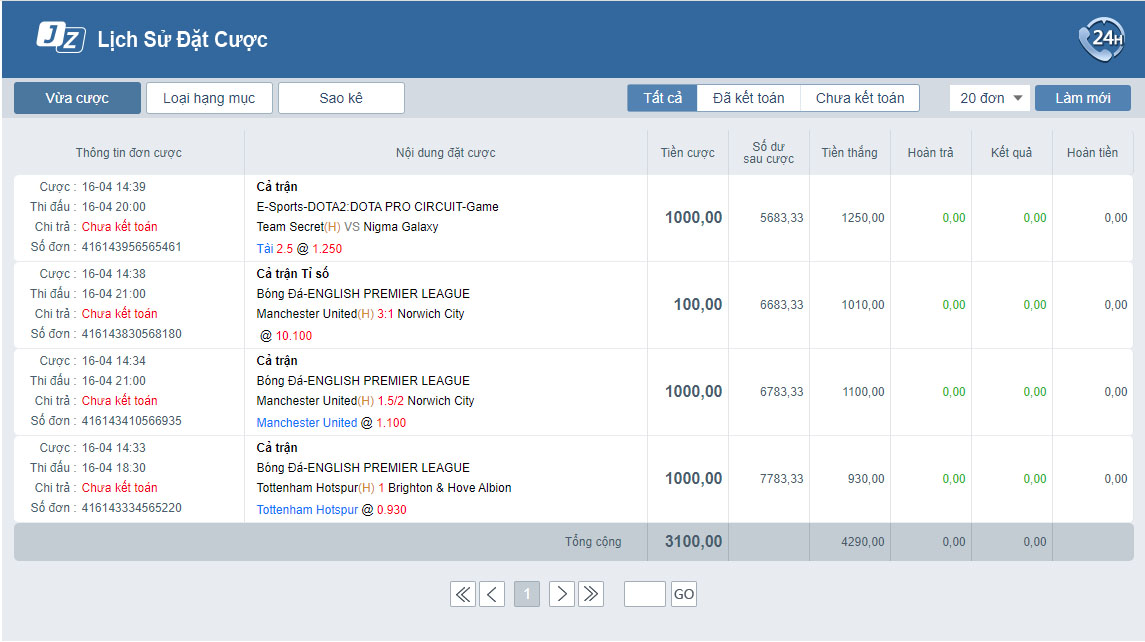Click Hoàn tiền column header
This screenshot has height=642, width=1145.
1092,153
